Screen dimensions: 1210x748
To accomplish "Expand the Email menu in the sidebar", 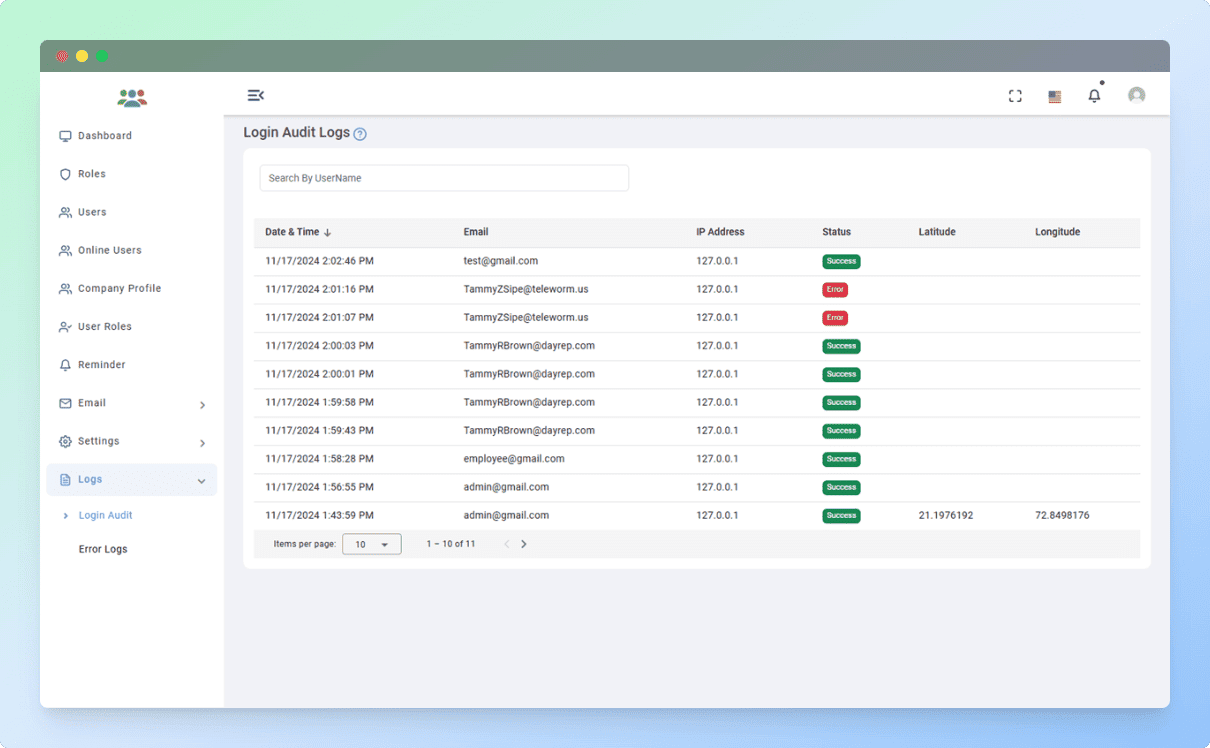I will tap(132, 403).
